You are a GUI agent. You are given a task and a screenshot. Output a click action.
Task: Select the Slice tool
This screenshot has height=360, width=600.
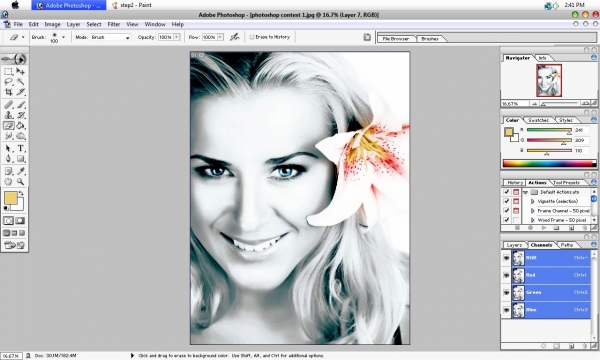(x=20, y=92)
